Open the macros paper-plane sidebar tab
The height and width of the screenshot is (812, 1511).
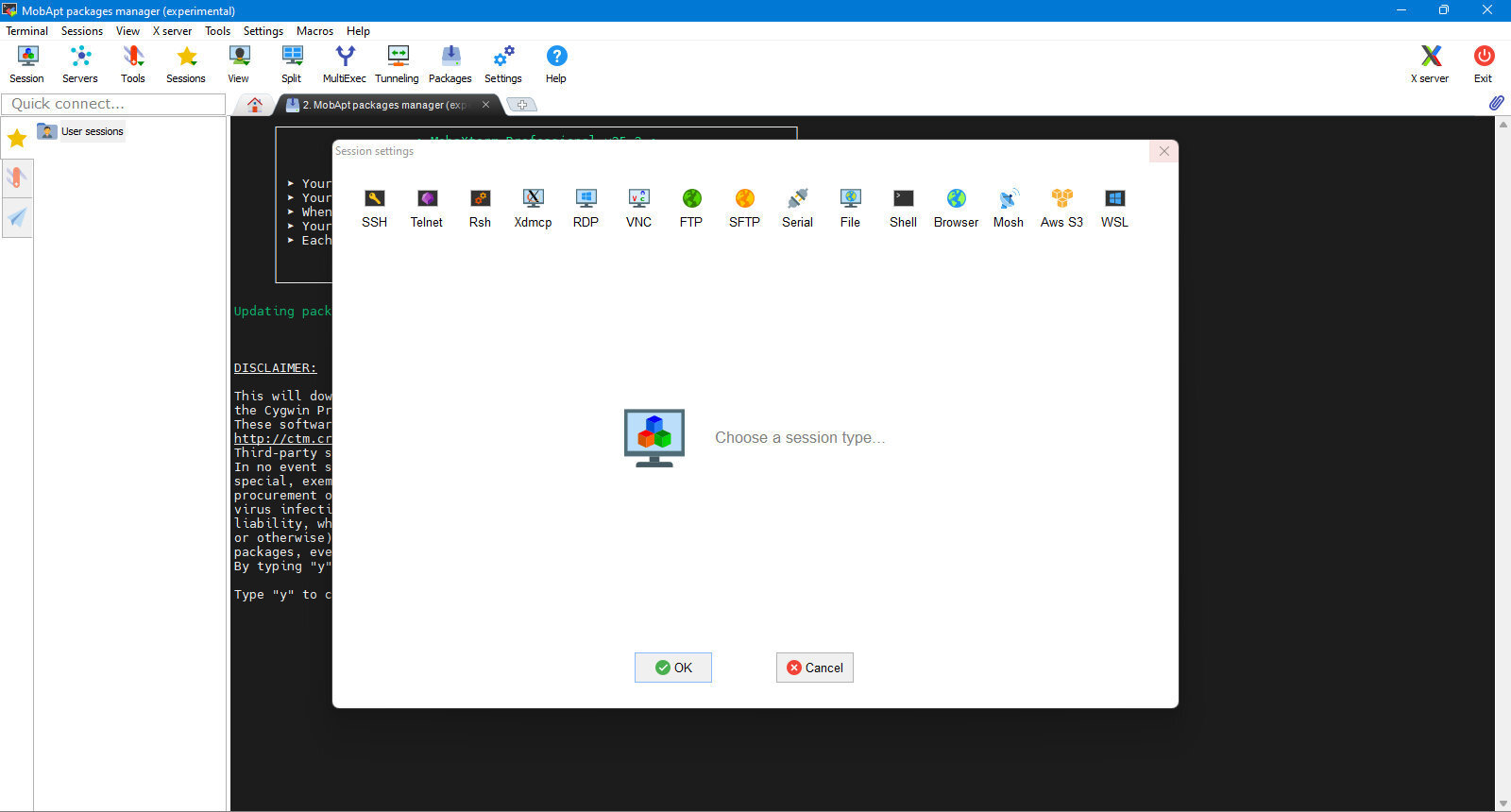pos(17,218)
